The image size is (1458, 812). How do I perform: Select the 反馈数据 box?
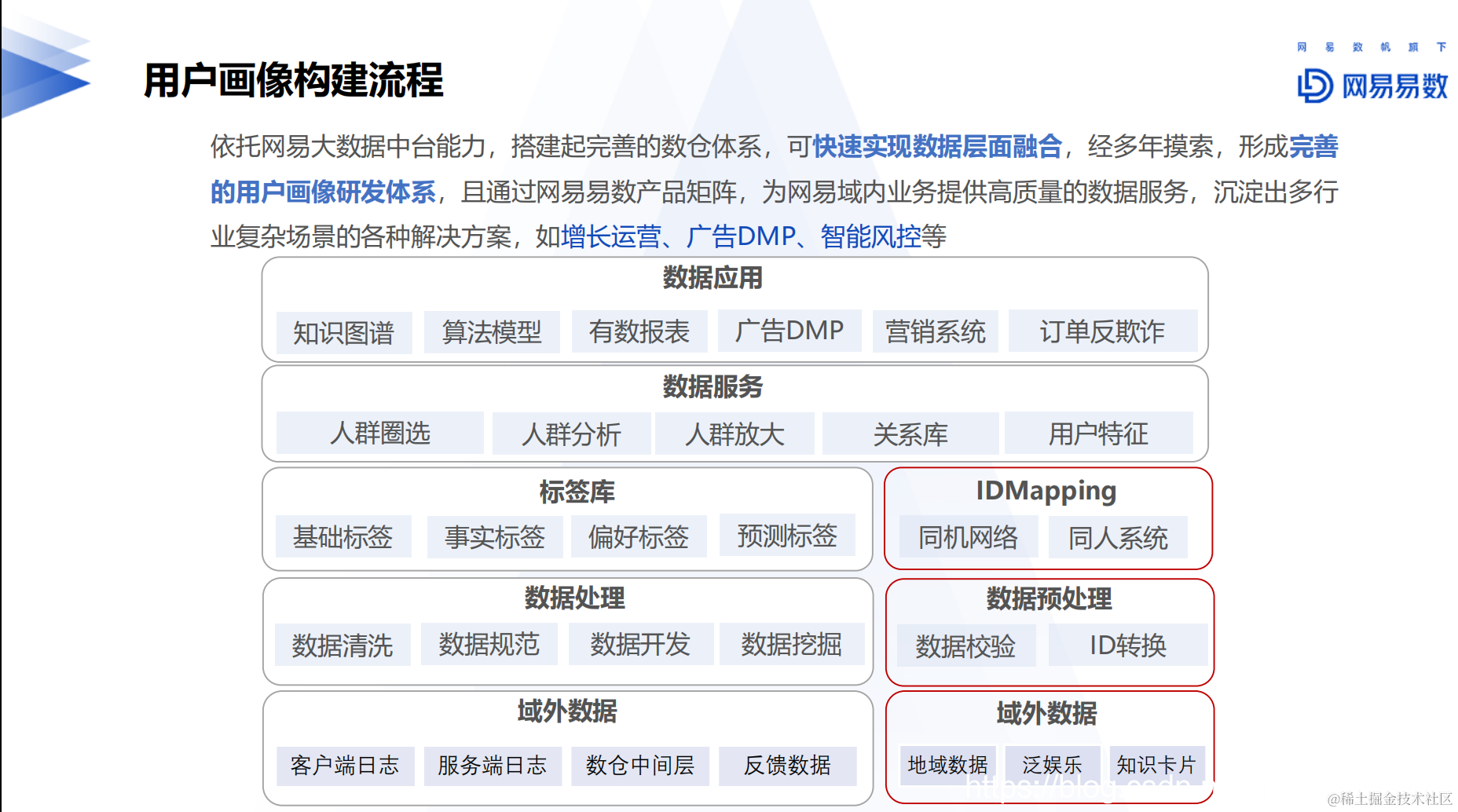click(x=788, y=766)
